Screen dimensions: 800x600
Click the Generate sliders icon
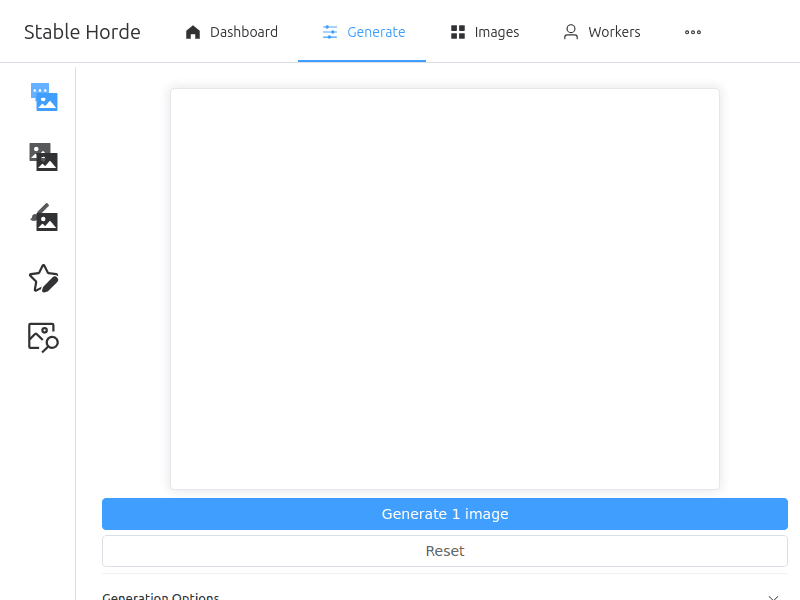(x=330, y=32)
